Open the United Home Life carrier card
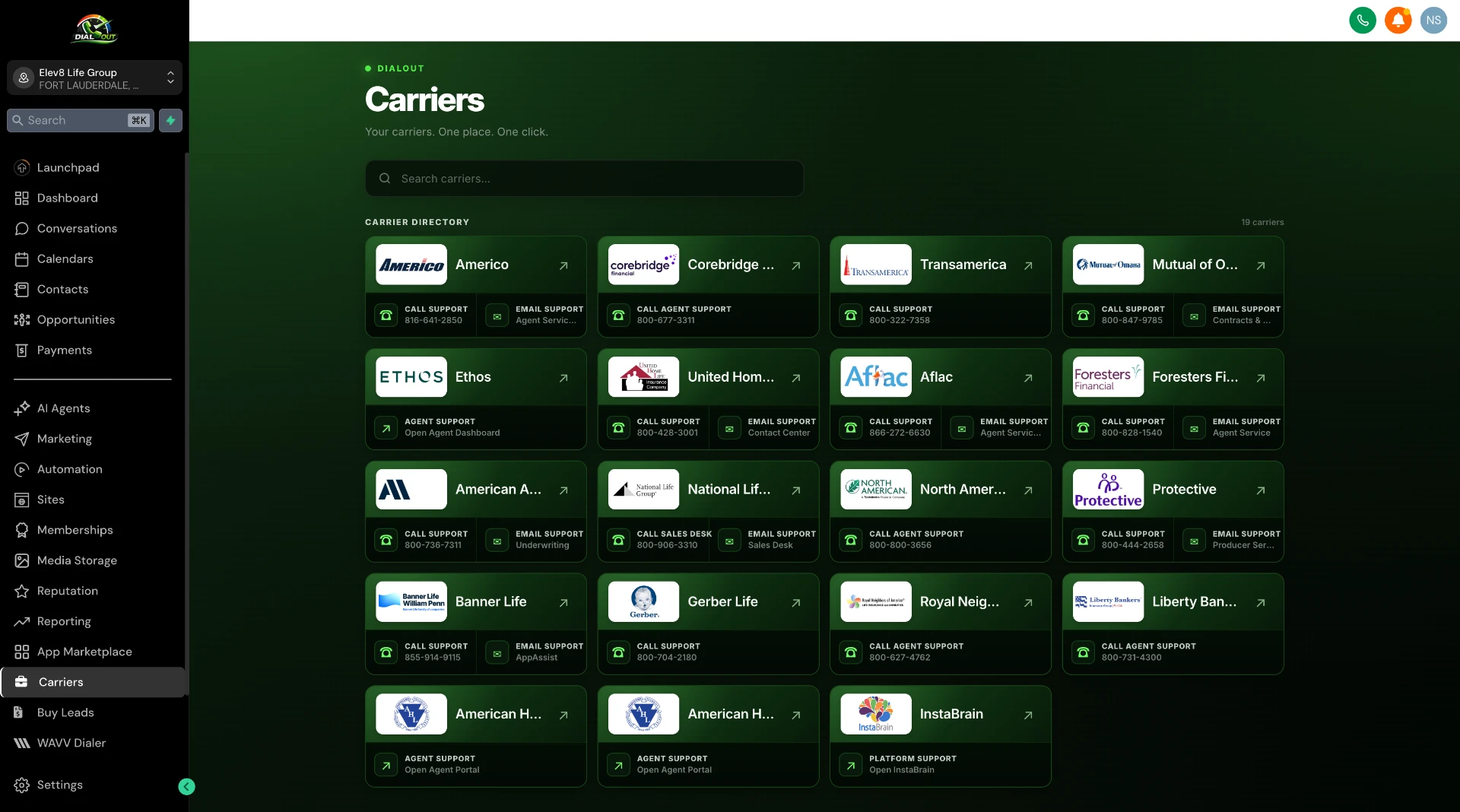The image size is (1460, 812). (708, 377)
